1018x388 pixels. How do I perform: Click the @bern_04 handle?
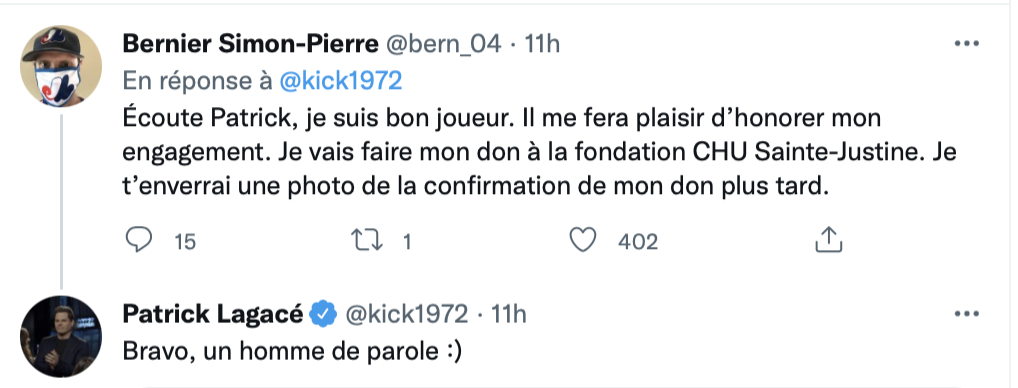(444, 44)
